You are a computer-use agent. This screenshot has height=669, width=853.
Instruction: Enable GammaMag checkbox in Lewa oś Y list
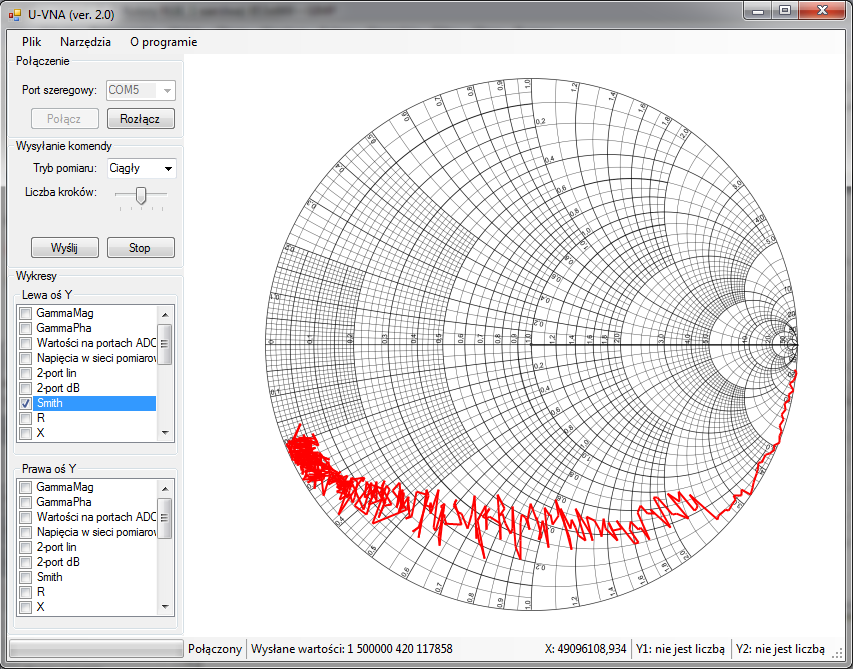click(26, 313)
